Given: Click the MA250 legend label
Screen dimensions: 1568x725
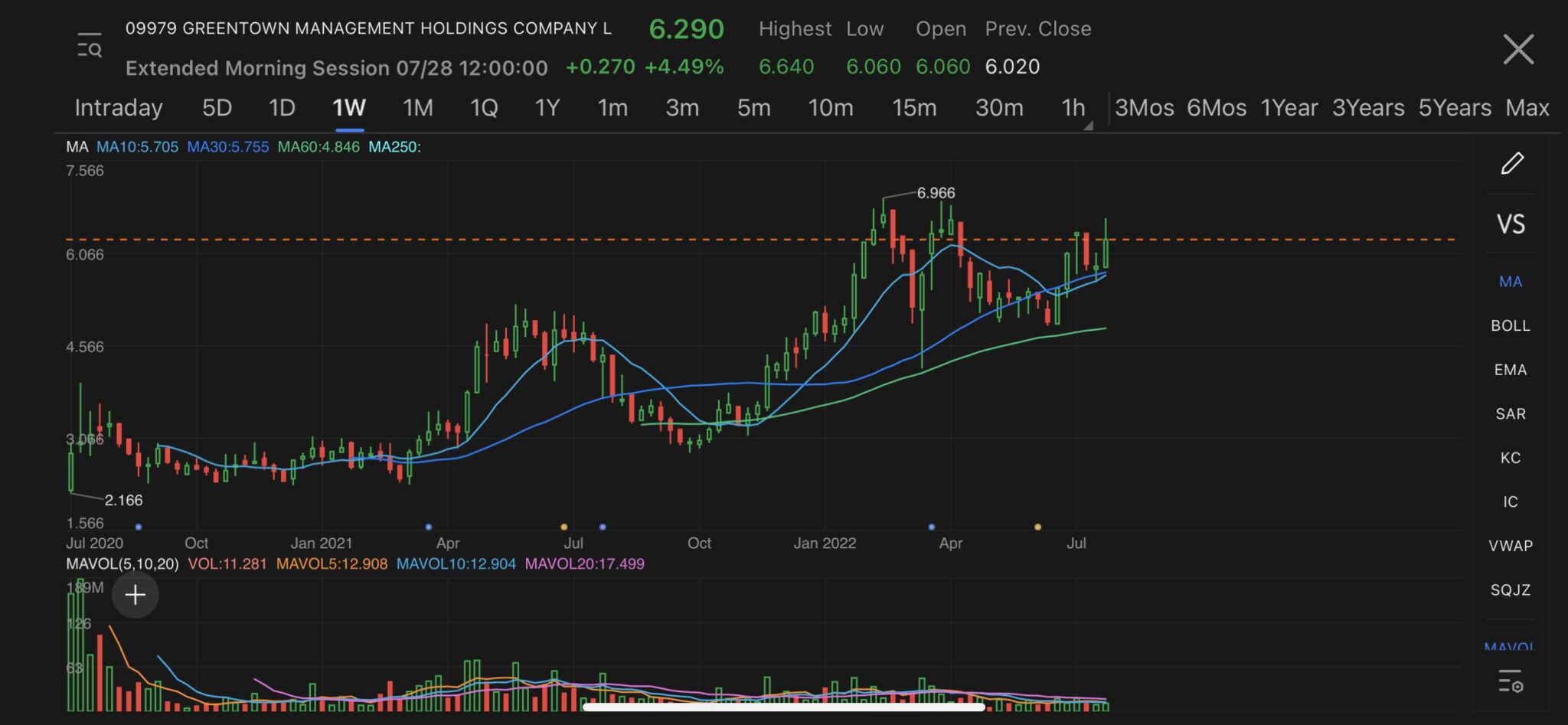Looking at the screenshot, I should 395,147.
